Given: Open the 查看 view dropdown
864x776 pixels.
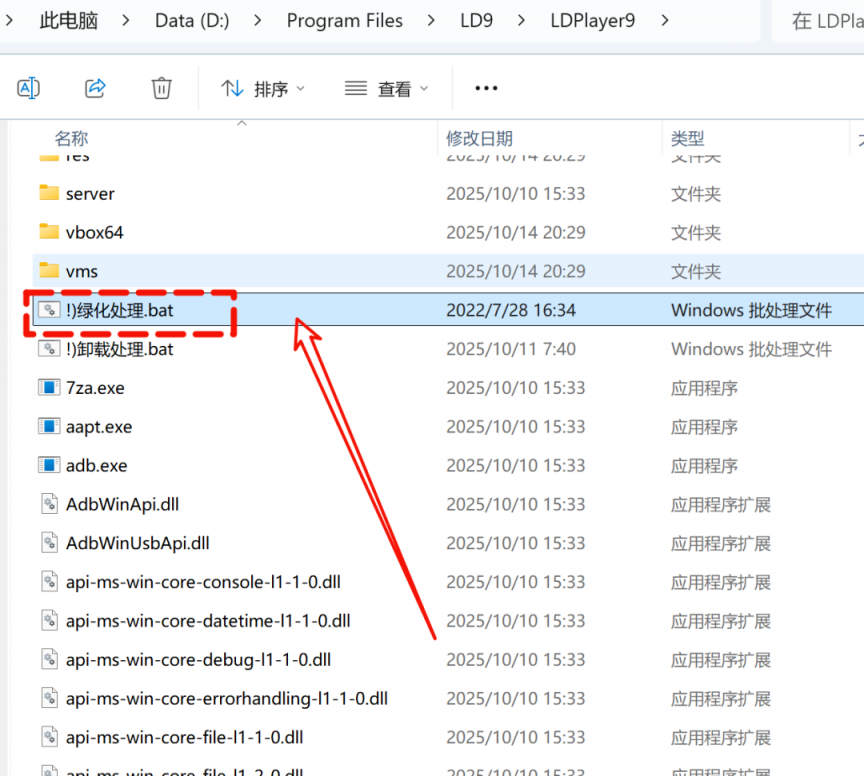Looking at the screenshot, I should pyautogui.click(x=386, y=89).
